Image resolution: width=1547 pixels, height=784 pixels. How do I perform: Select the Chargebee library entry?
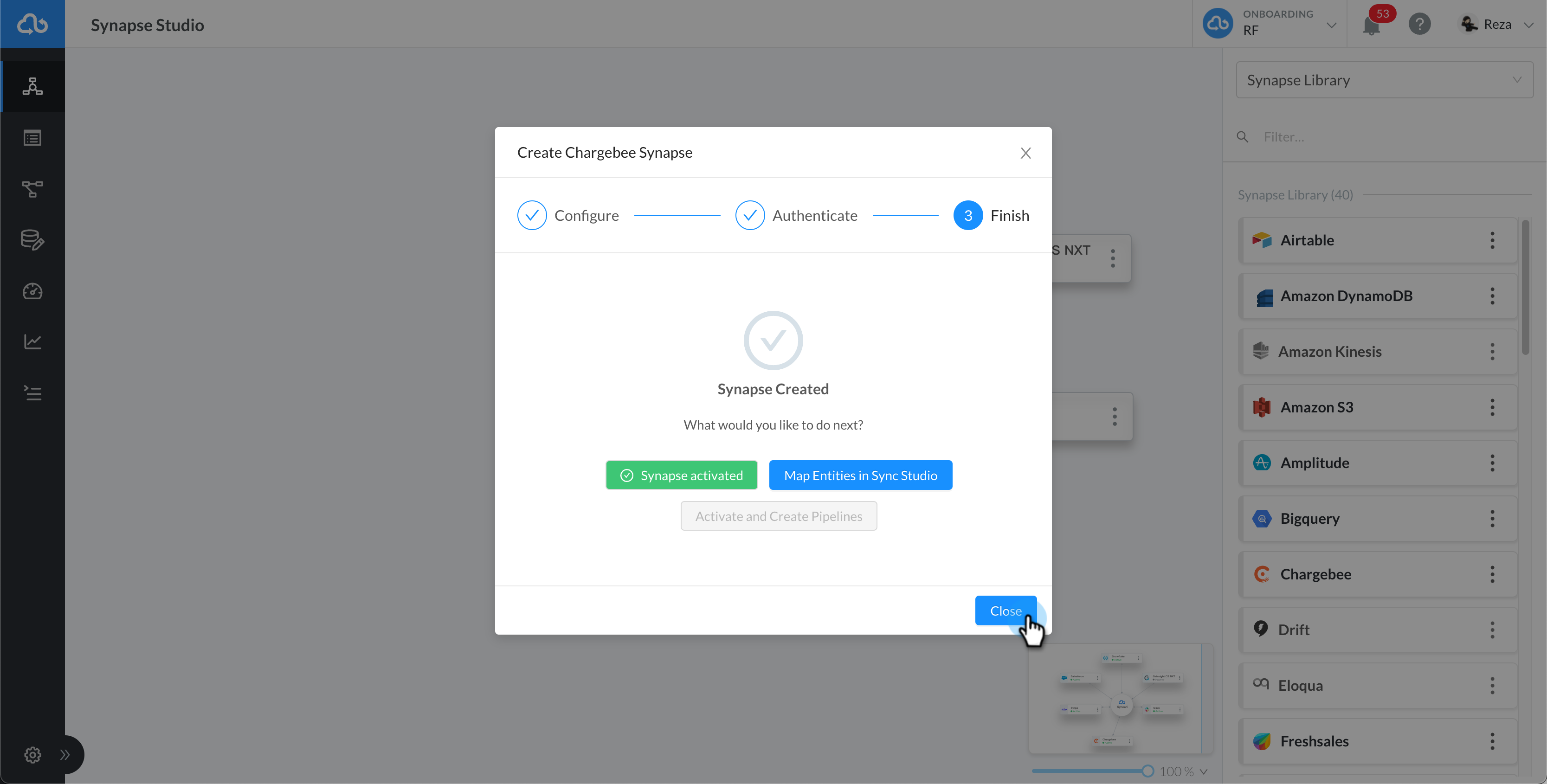1378,574
